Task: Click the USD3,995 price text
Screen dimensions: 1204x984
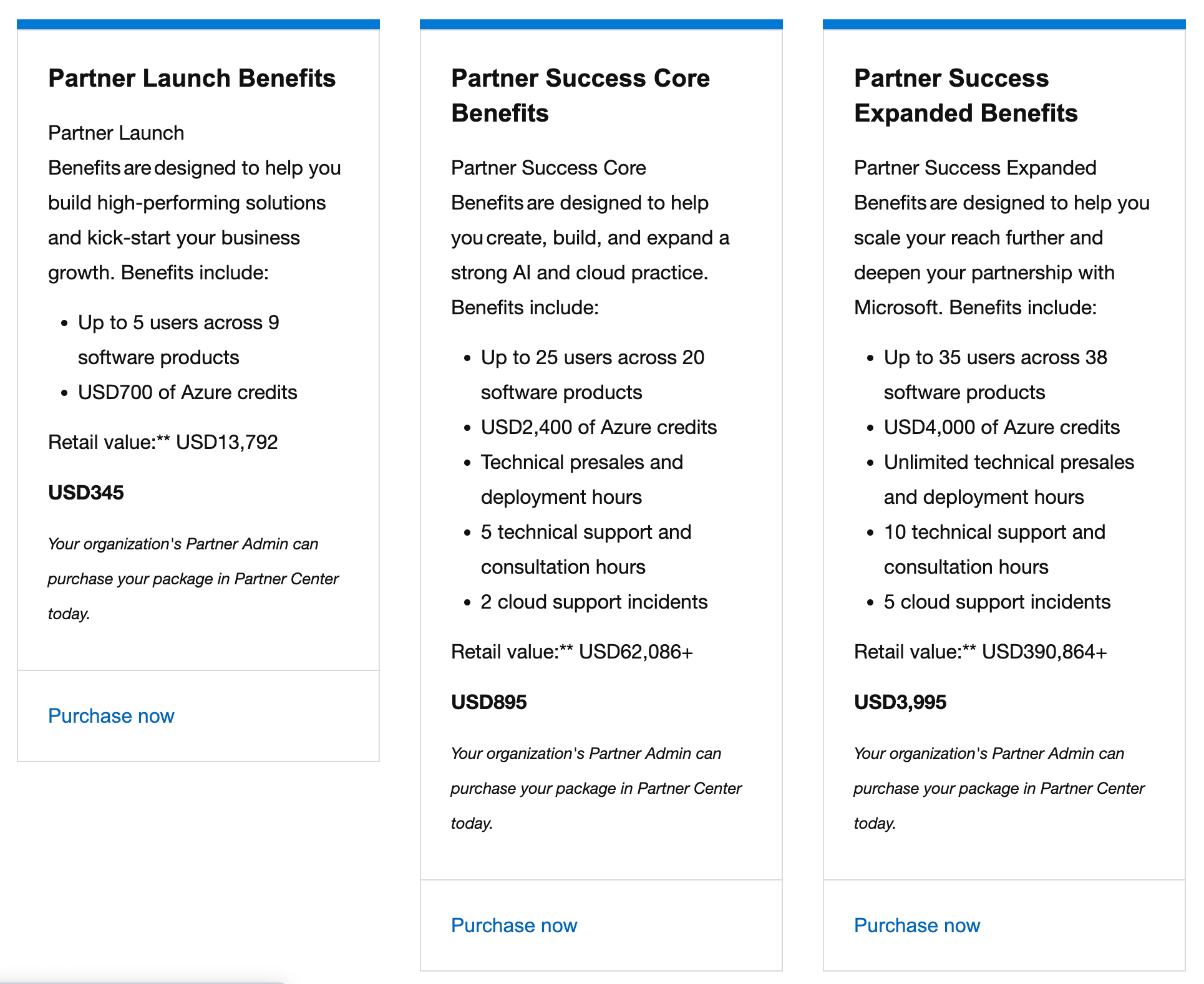Action: pos(900,702)
